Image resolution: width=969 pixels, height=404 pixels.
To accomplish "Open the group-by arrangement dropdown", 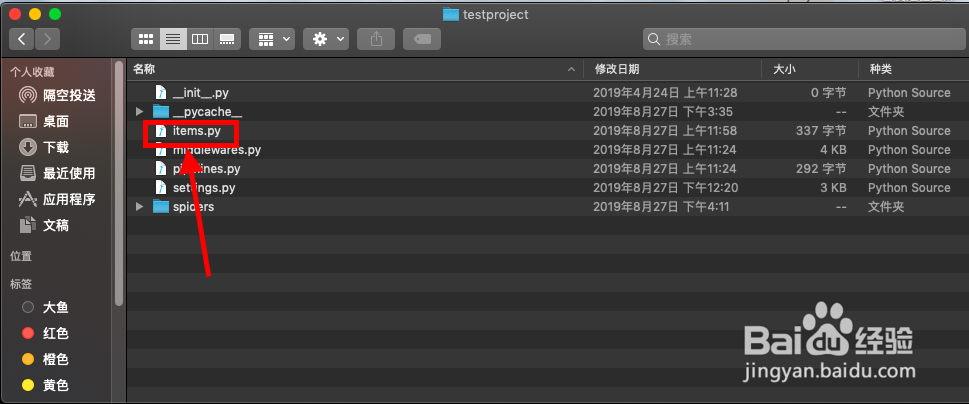I will pos(271,39).
